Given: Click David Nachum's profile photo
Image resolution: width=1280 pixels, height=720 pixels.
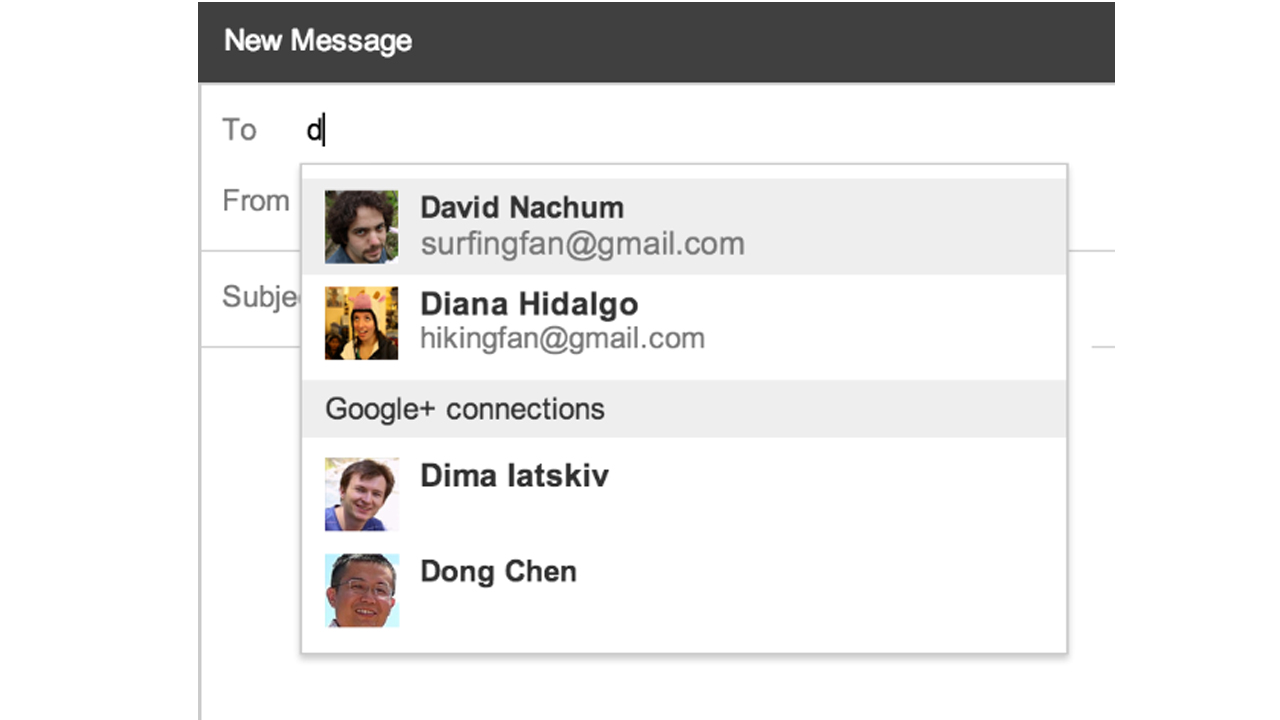Looking at the screenshot, I should click(x=361, y=227).
